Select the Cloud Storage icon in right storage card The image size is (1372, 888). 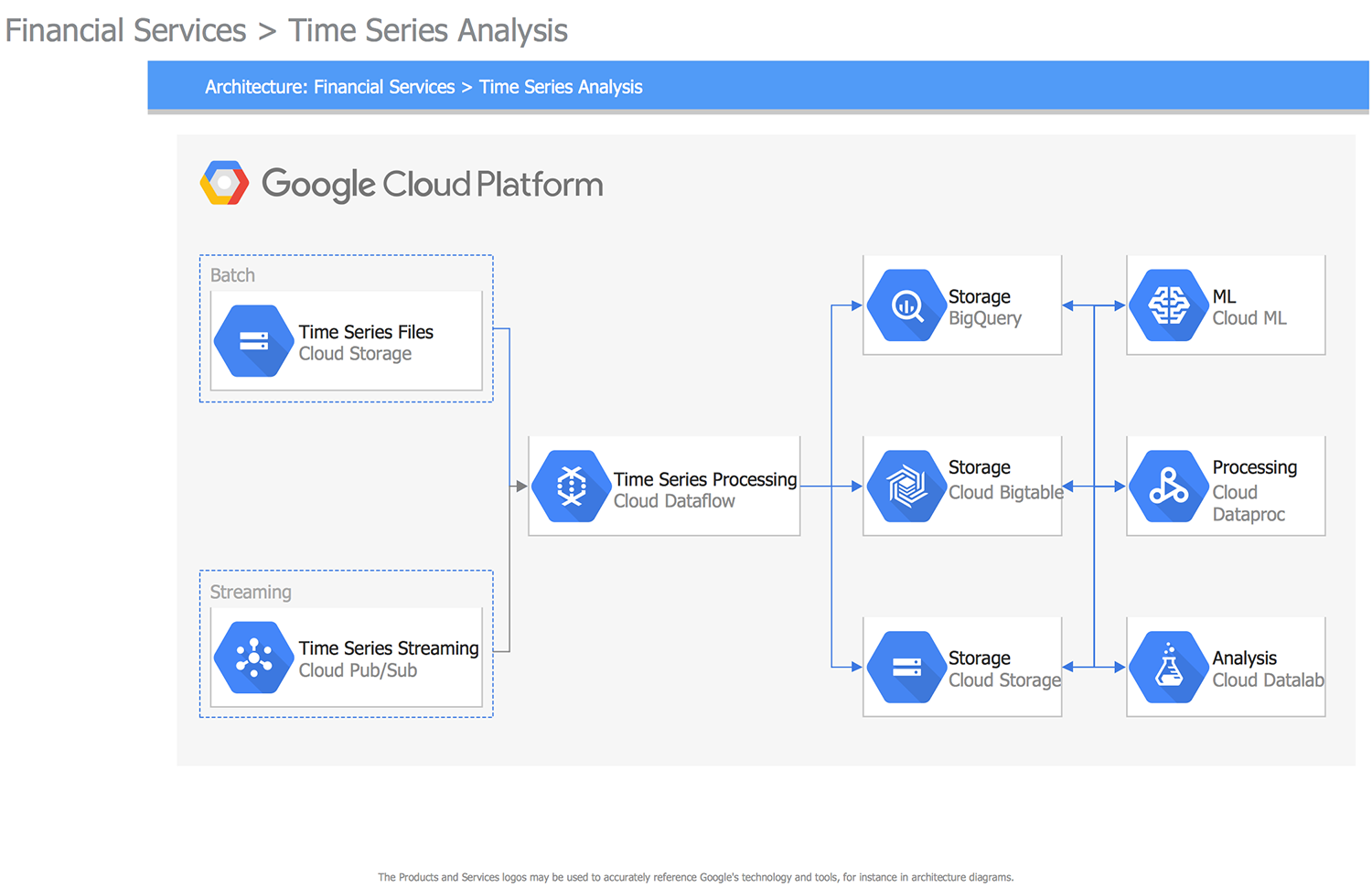(x=906, y=667)
